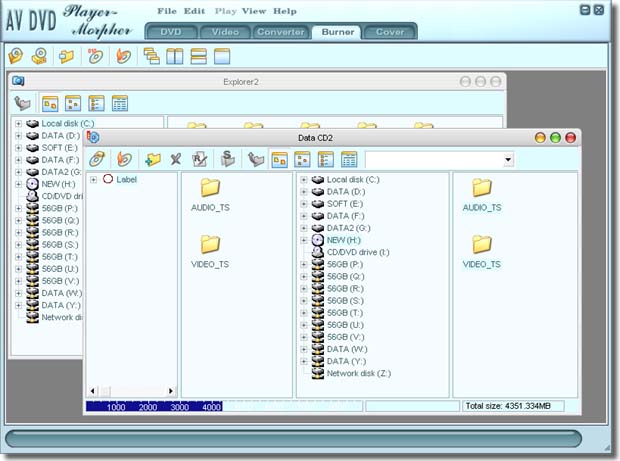The height and width of the screenshot is (461, 620).
Task: Click the Total size status text
Action: point(508,406)
